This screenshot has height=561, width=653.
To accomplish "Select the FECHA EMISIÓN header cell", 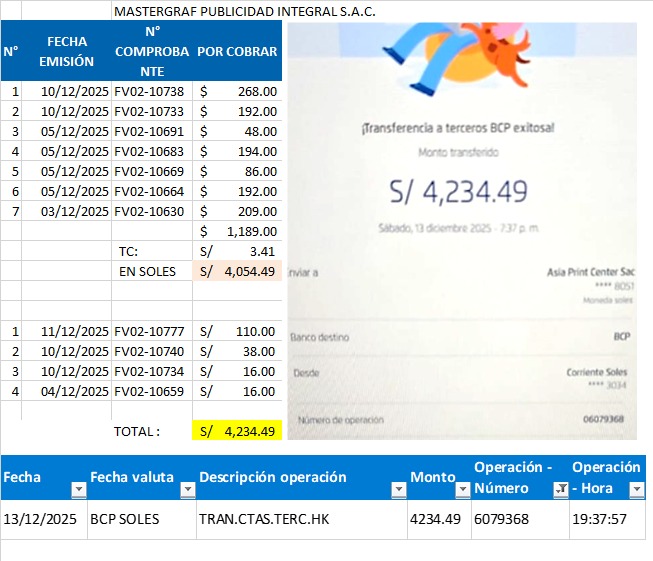I will pyautogui.click(x=67, y=51).
